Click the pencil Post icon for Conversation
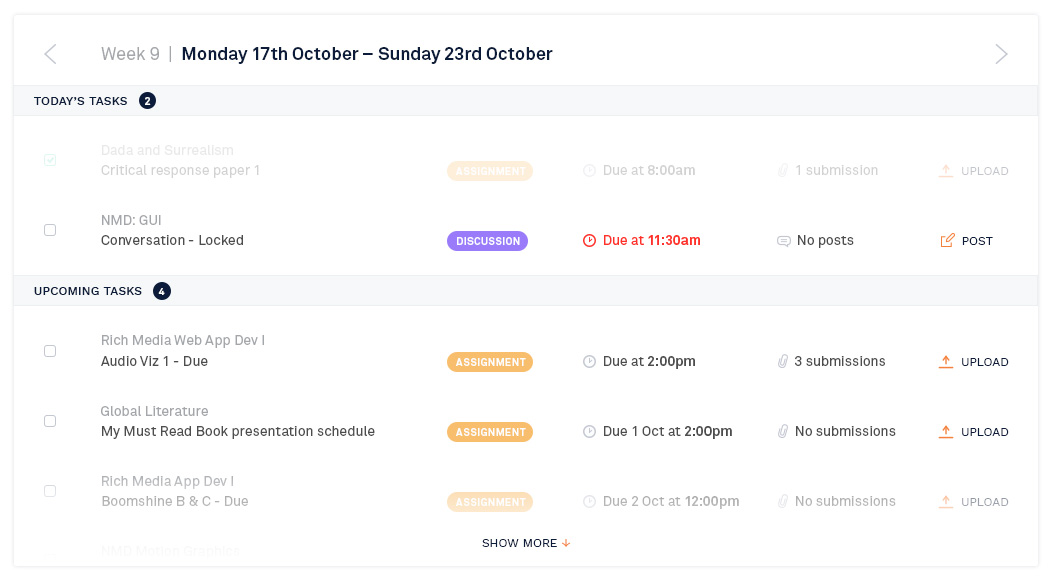This screenshot has height=583, width=1051. tap(947, 241)
